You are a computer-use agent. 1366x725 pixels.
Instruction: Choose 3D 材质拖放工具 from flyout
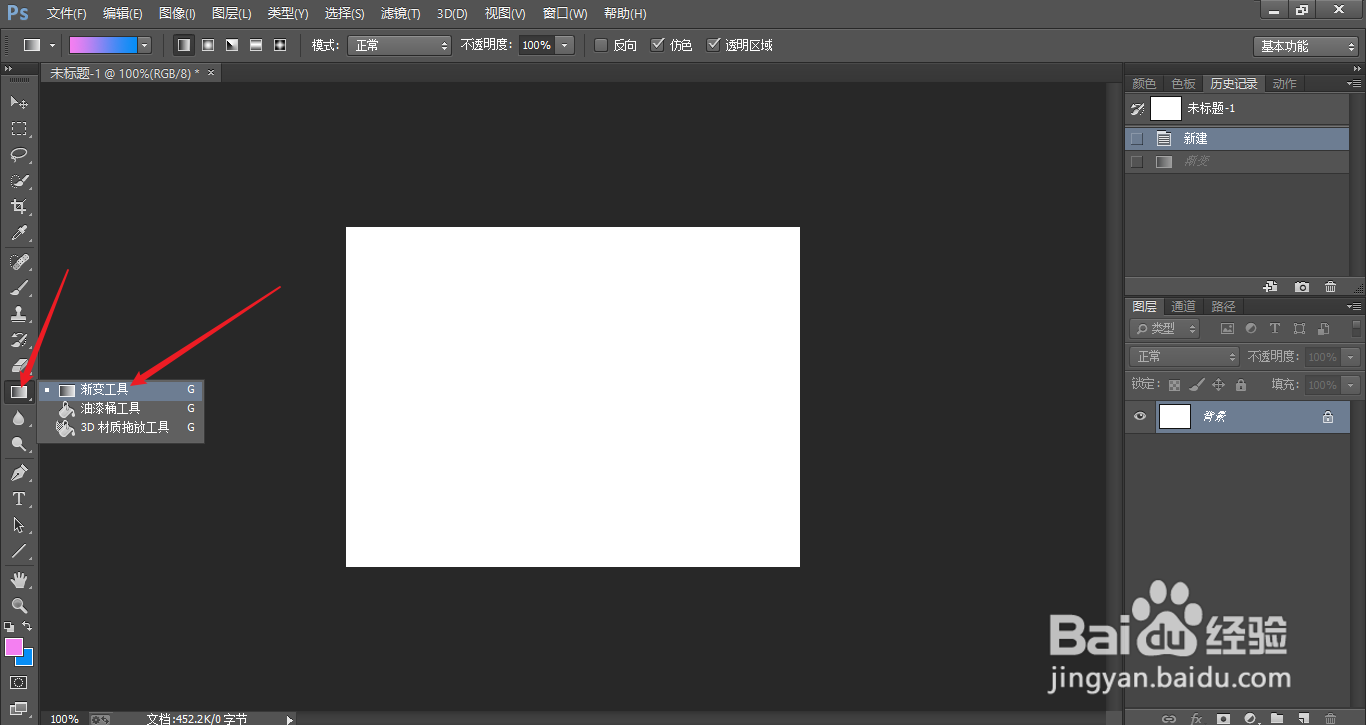[121, 427]
